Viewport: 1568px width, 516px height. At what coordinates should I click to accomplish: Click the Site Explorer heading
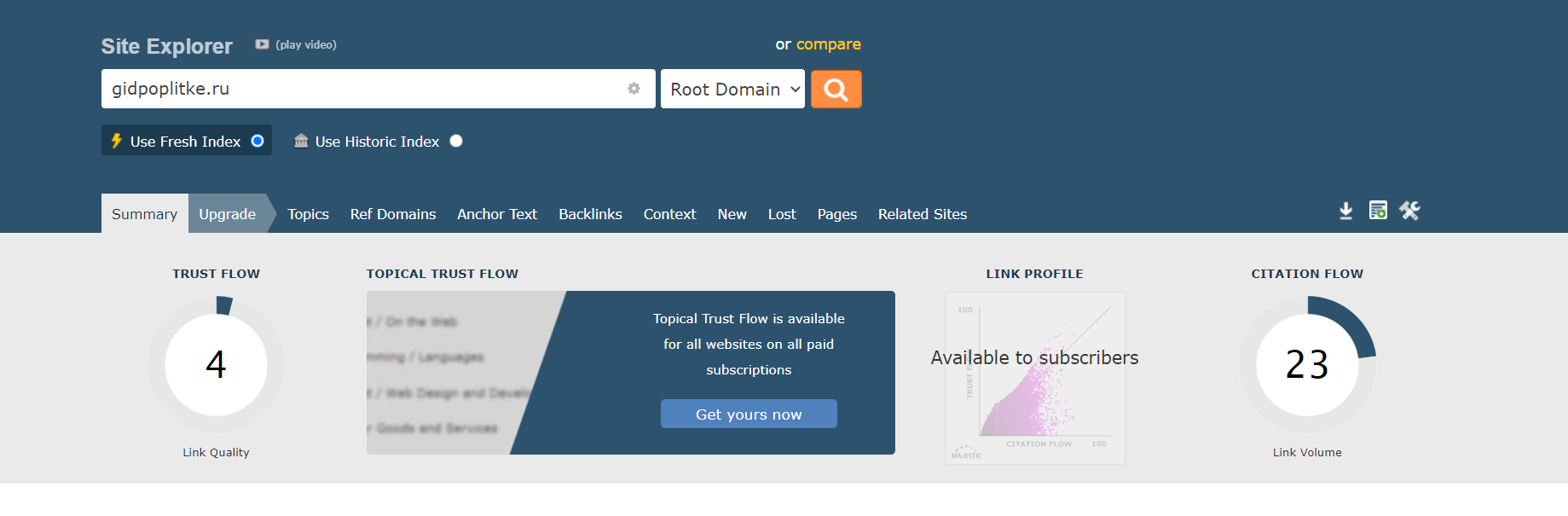pos(167,46)
